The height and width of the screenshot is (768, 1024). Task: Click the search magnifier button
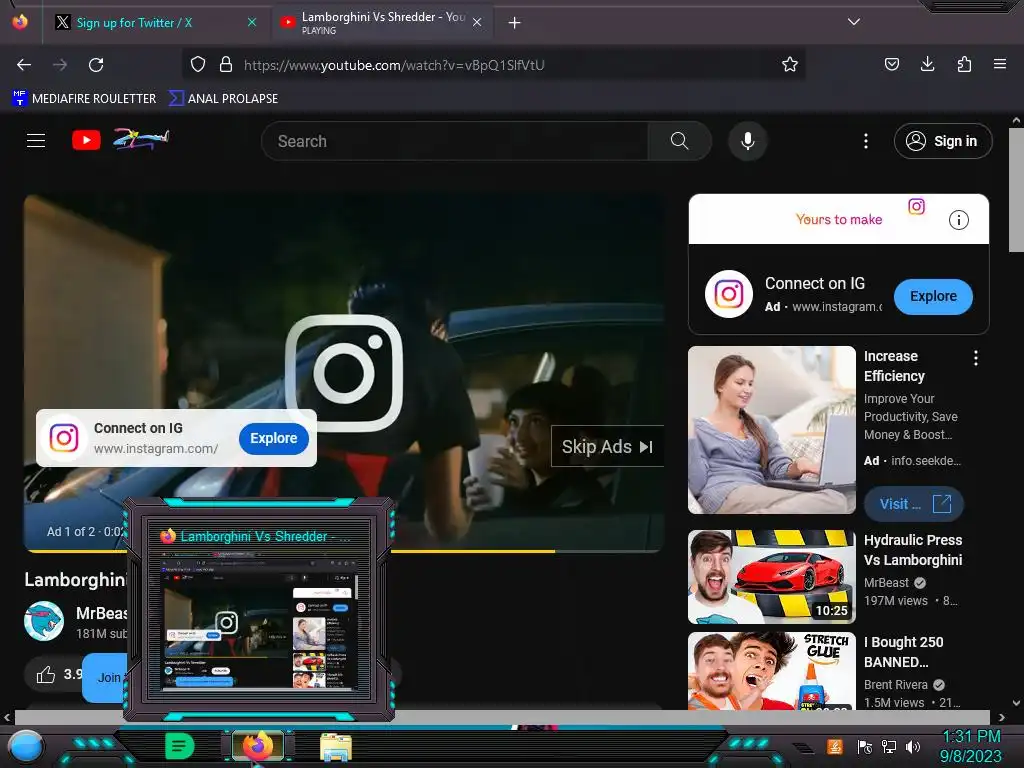pos(679,141)
